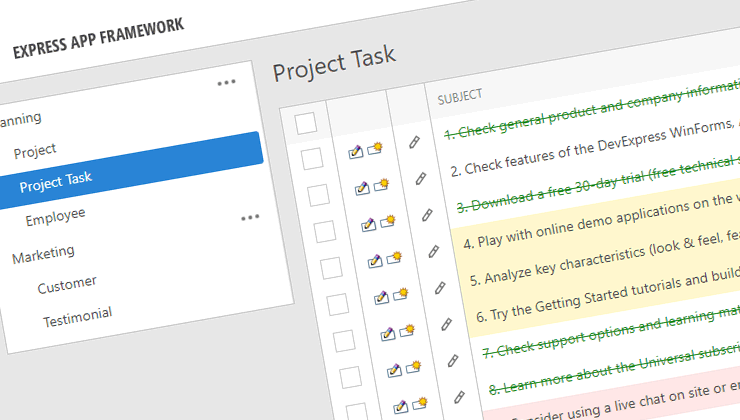The width and height of the screenshot is (740, 420).
Task: Click the paperclip icon in task 1 row
Action: tap(415, 142)
